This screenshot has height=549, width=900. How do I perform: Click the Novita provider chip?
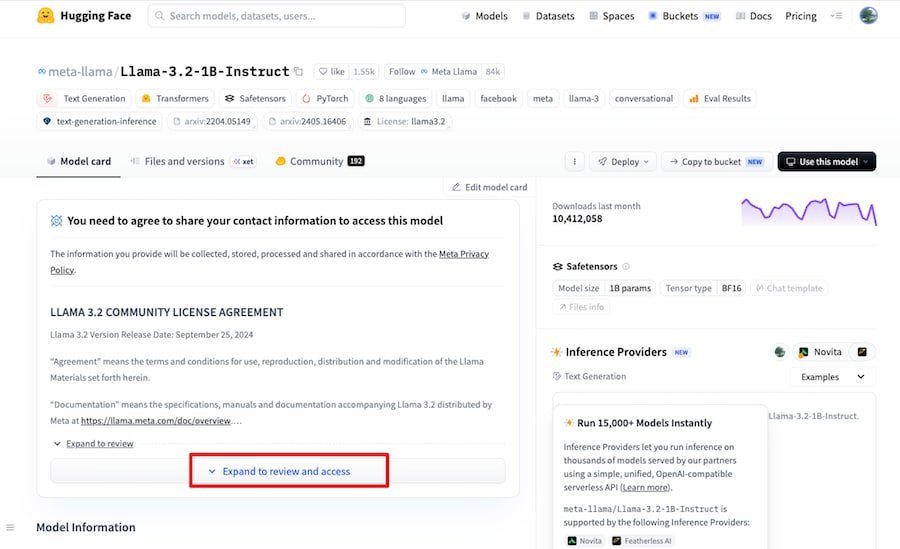coord(820,352)
